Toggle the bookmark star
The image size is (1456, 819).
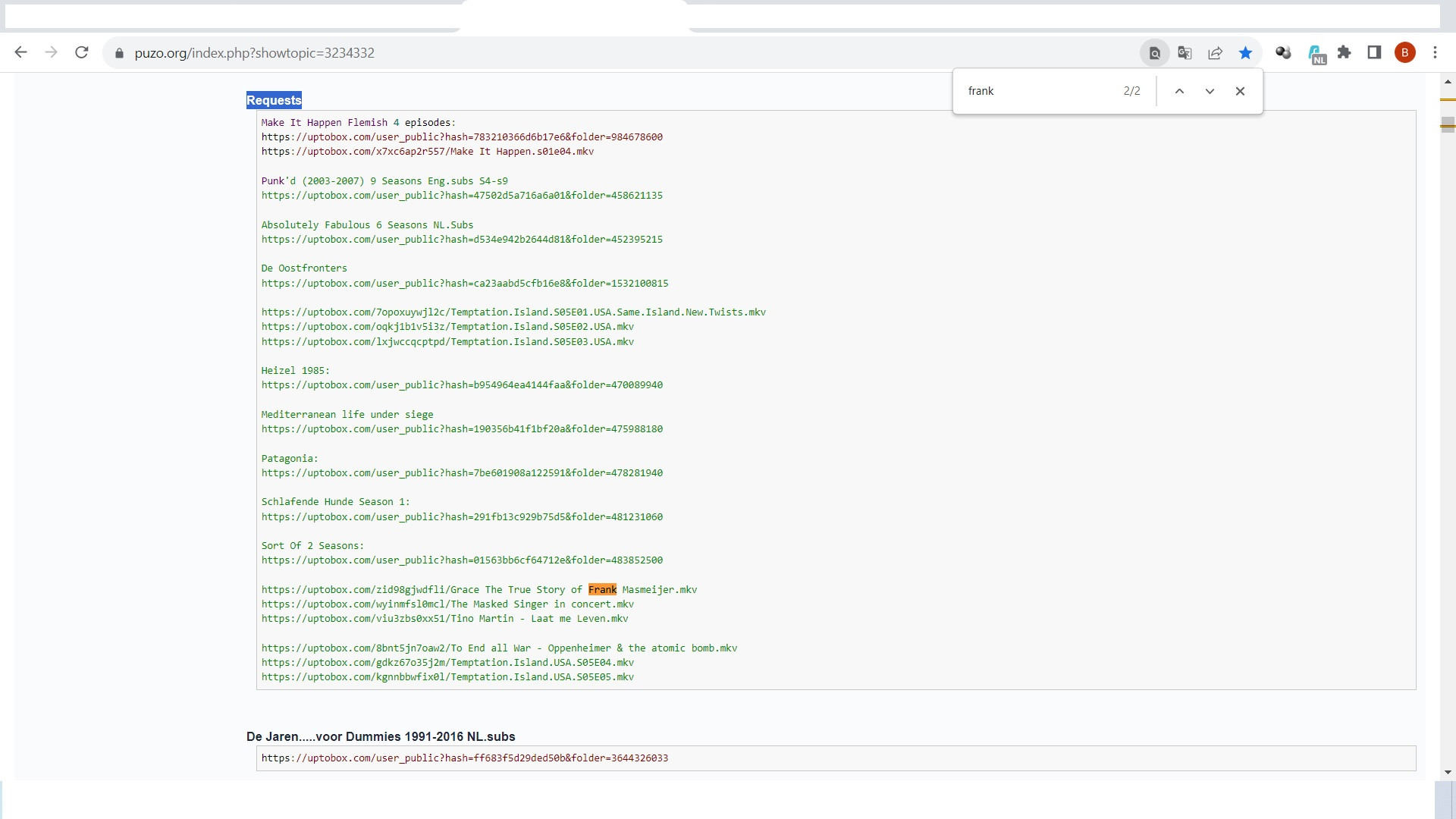click(x=1245, y=53)
